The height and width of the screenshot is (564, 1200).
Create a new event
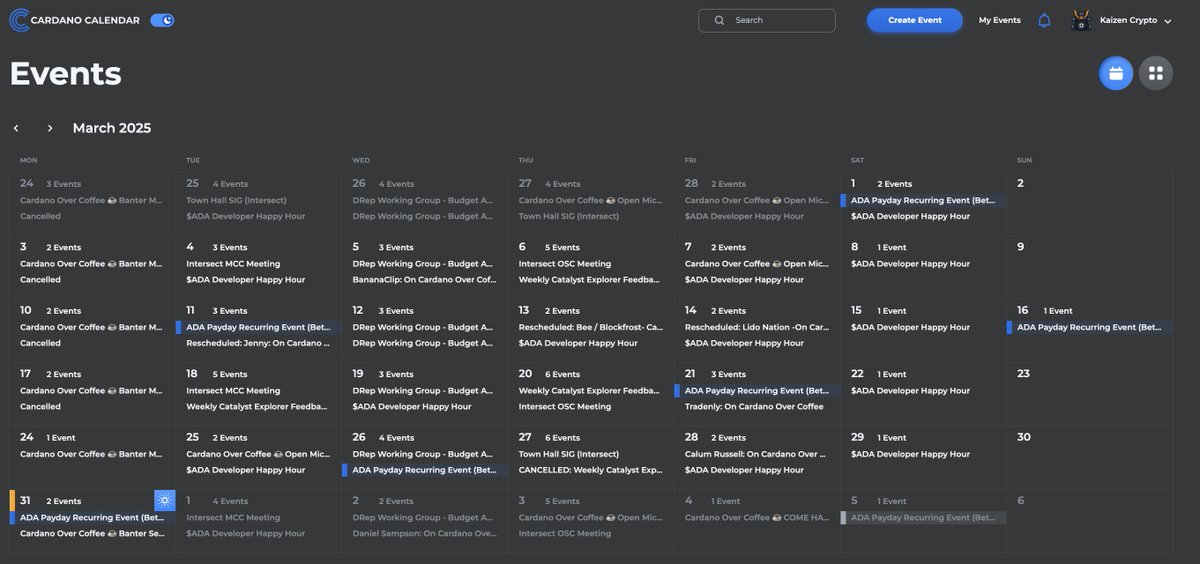(915, 20)
